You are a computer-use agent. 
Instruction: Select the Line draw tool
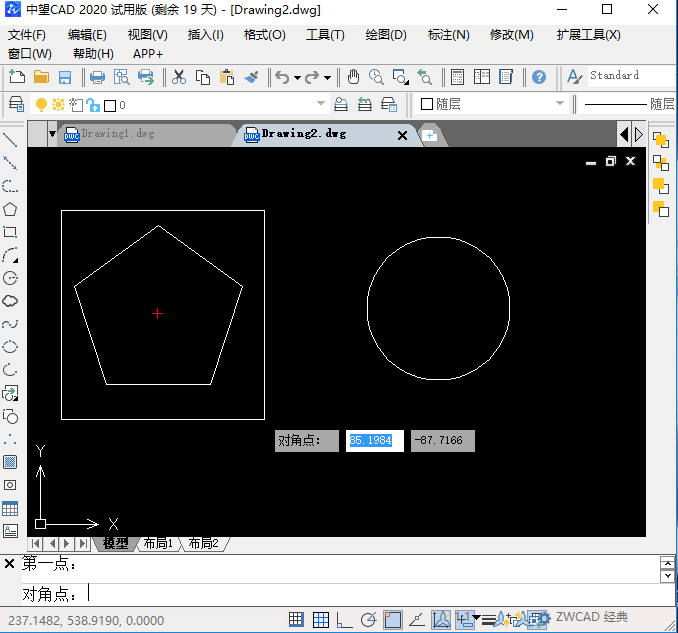[x=10, y=140]
